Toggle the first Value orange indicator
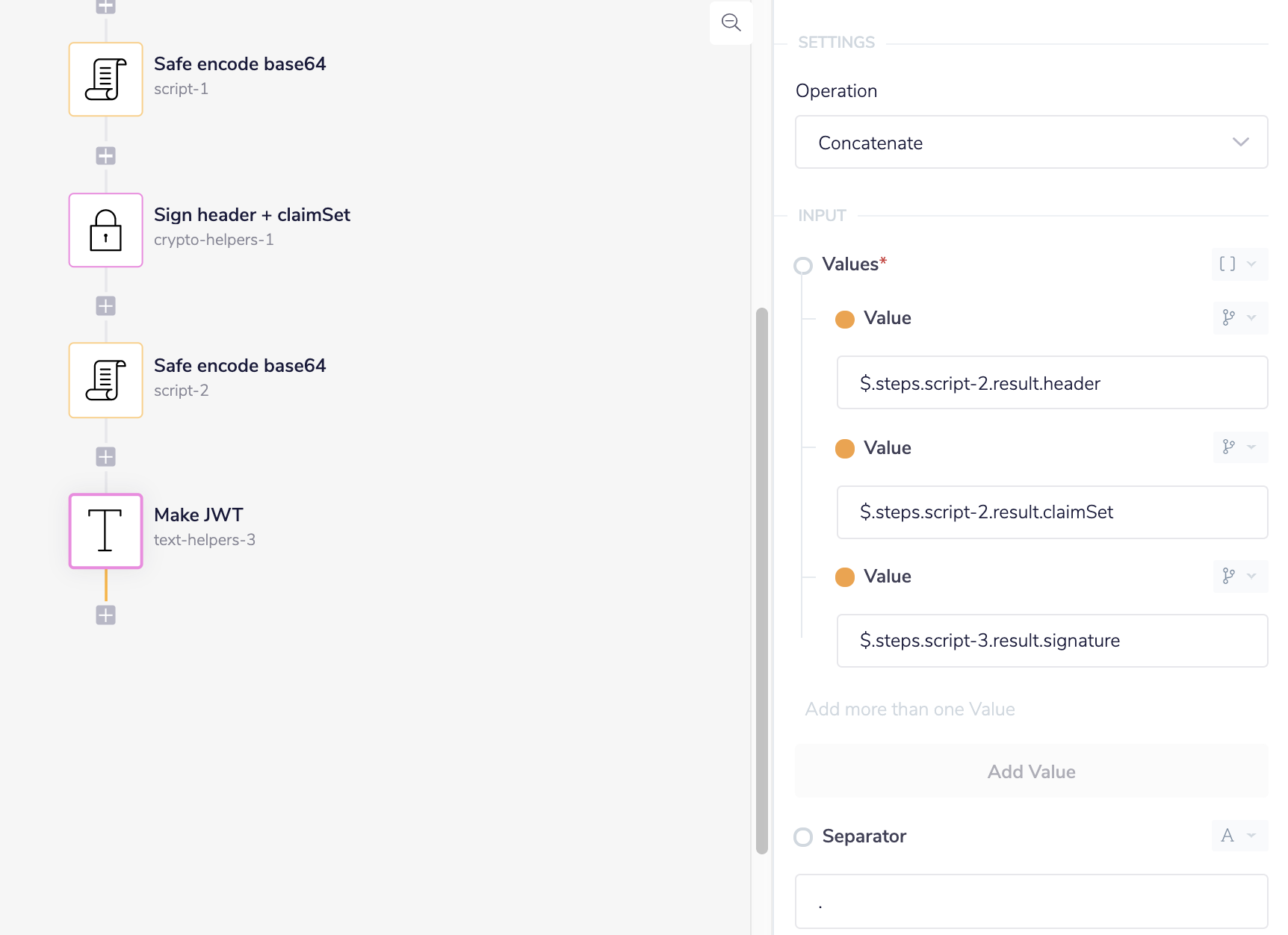1288x935 pixels. click(845, 320)
